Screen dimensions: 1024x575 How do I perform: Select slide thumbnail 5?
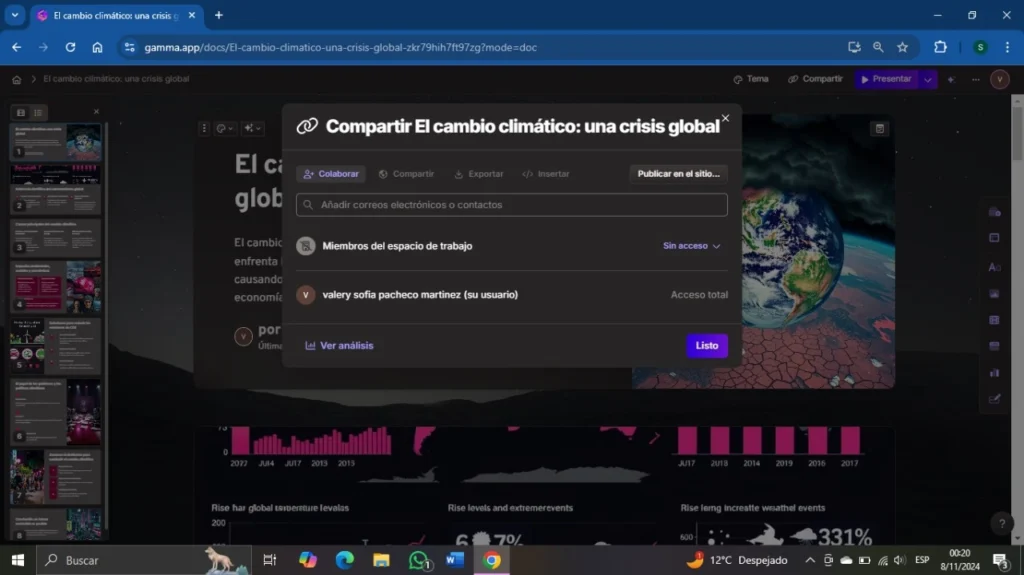click(x=56, y=345)
